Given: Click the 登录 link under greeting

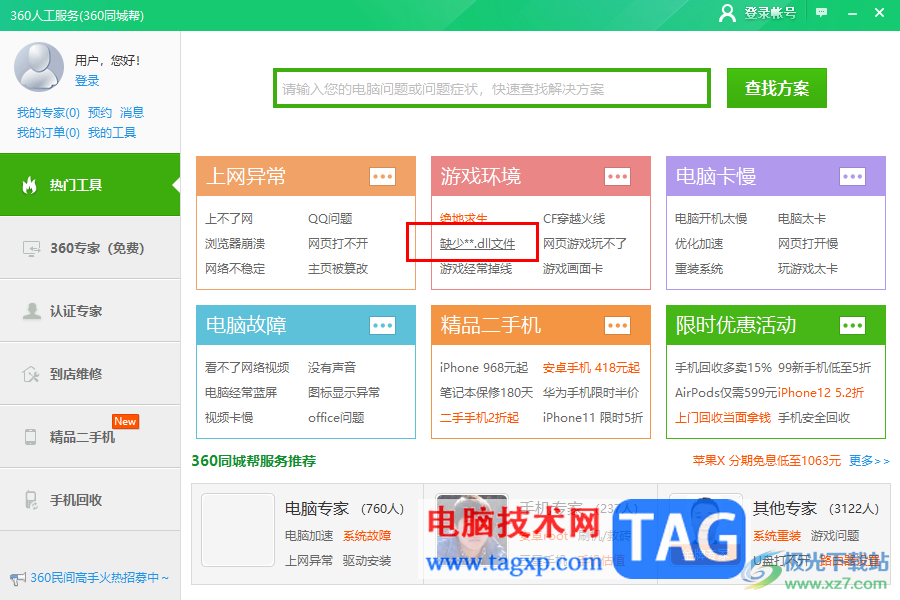Looking at the screenshot, I should [87, 80].
